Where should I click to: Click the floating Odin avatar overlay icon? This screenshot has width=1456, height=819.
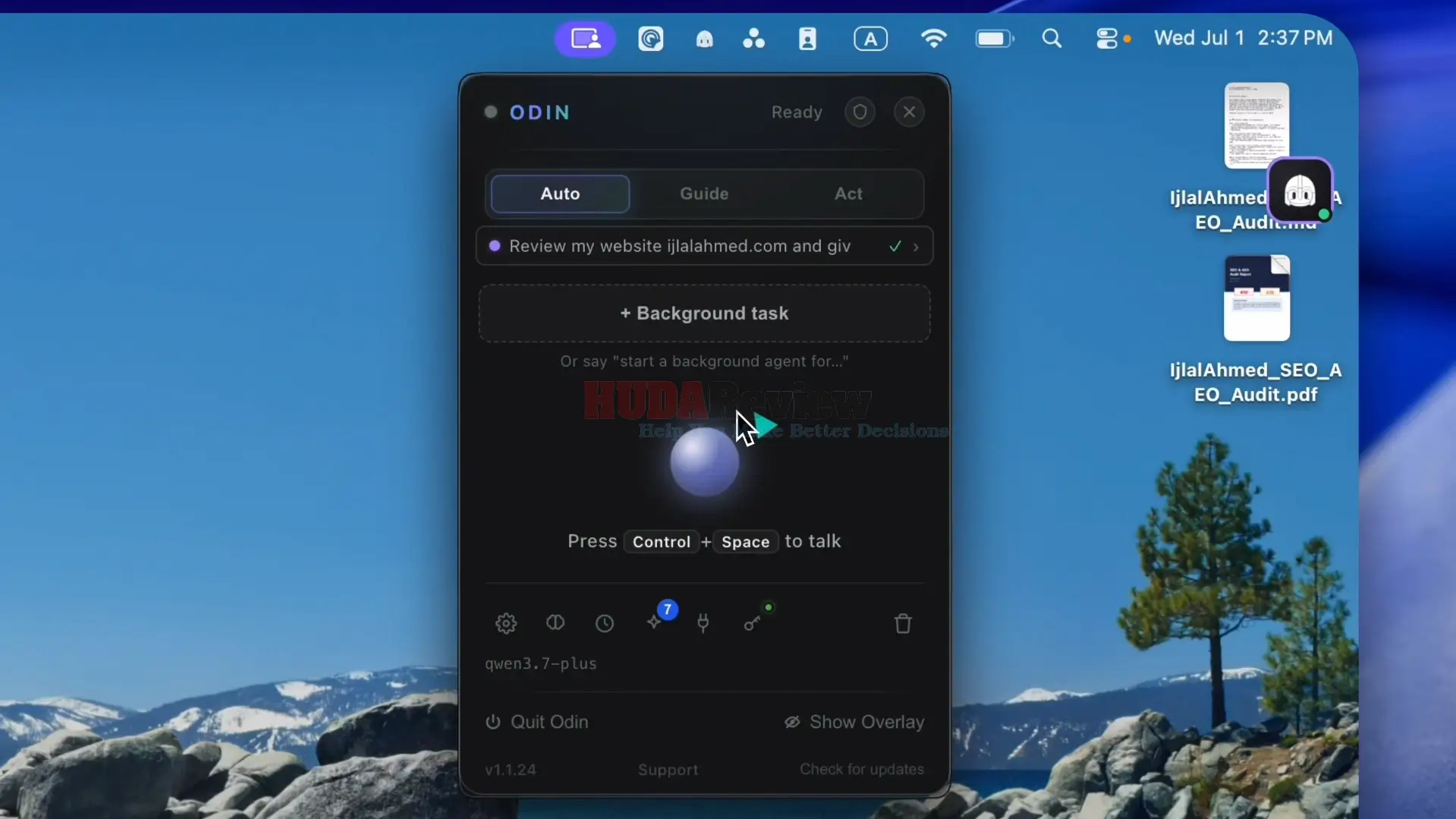1300,191
